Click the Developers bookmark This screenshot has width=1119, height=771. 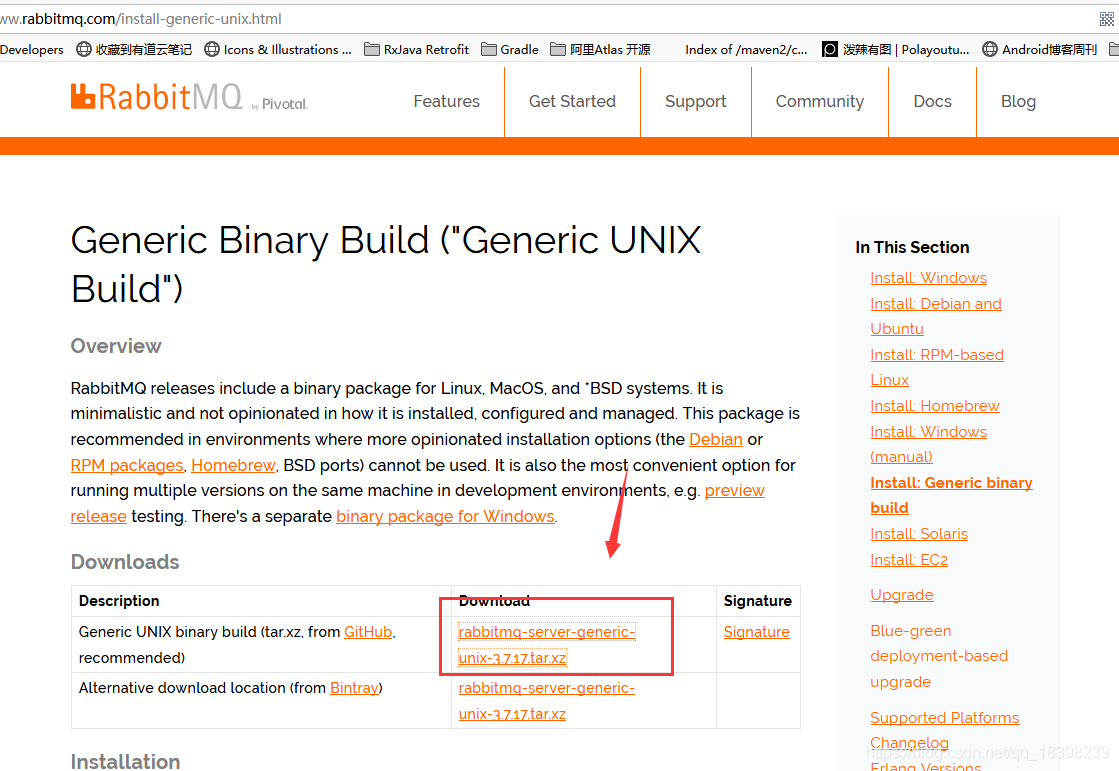pyautogui.click(x=32, y=48)
